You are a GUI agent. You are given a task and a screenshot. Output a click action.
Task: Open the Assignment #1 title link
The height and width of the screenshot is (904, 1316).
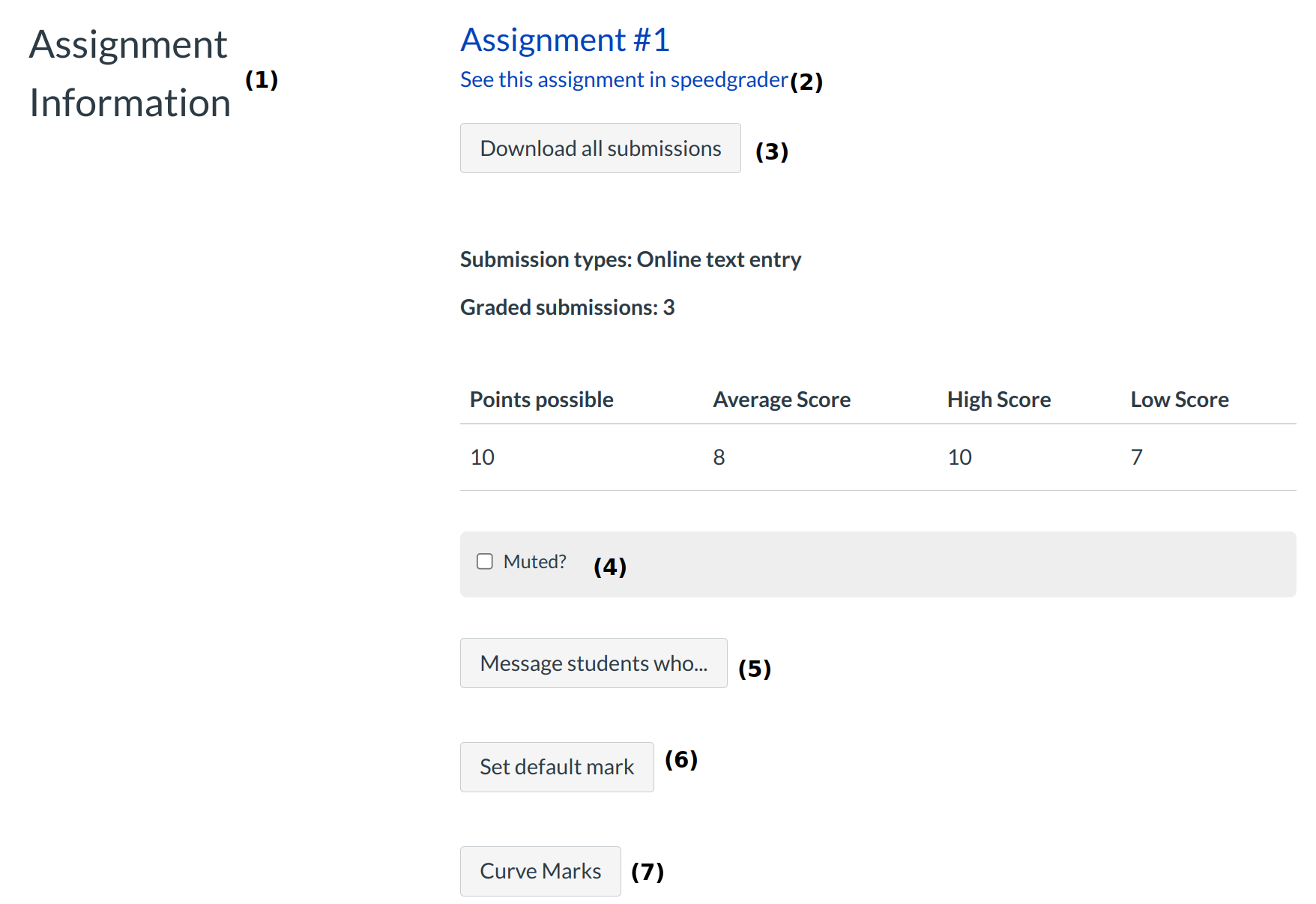[x=564, y=40]
